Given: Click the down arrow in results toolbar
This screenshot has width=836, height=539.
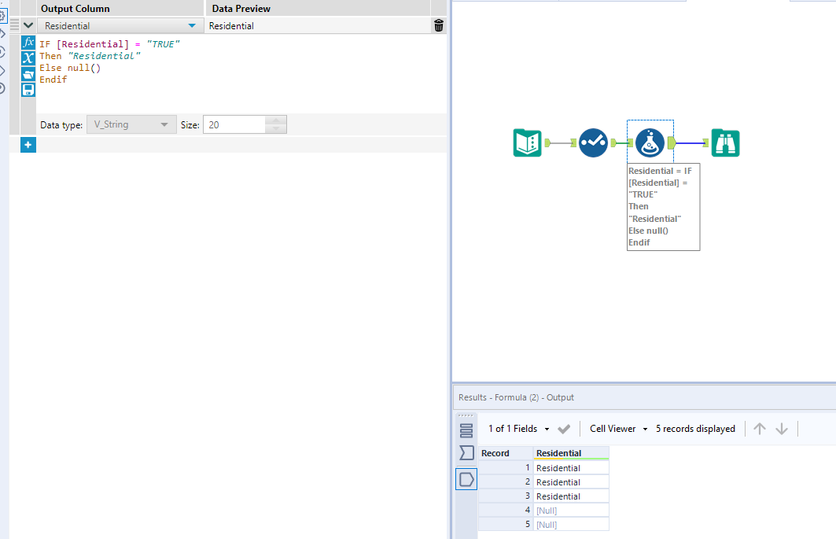Looking at the screenshot, I should (x=782, y=429).
